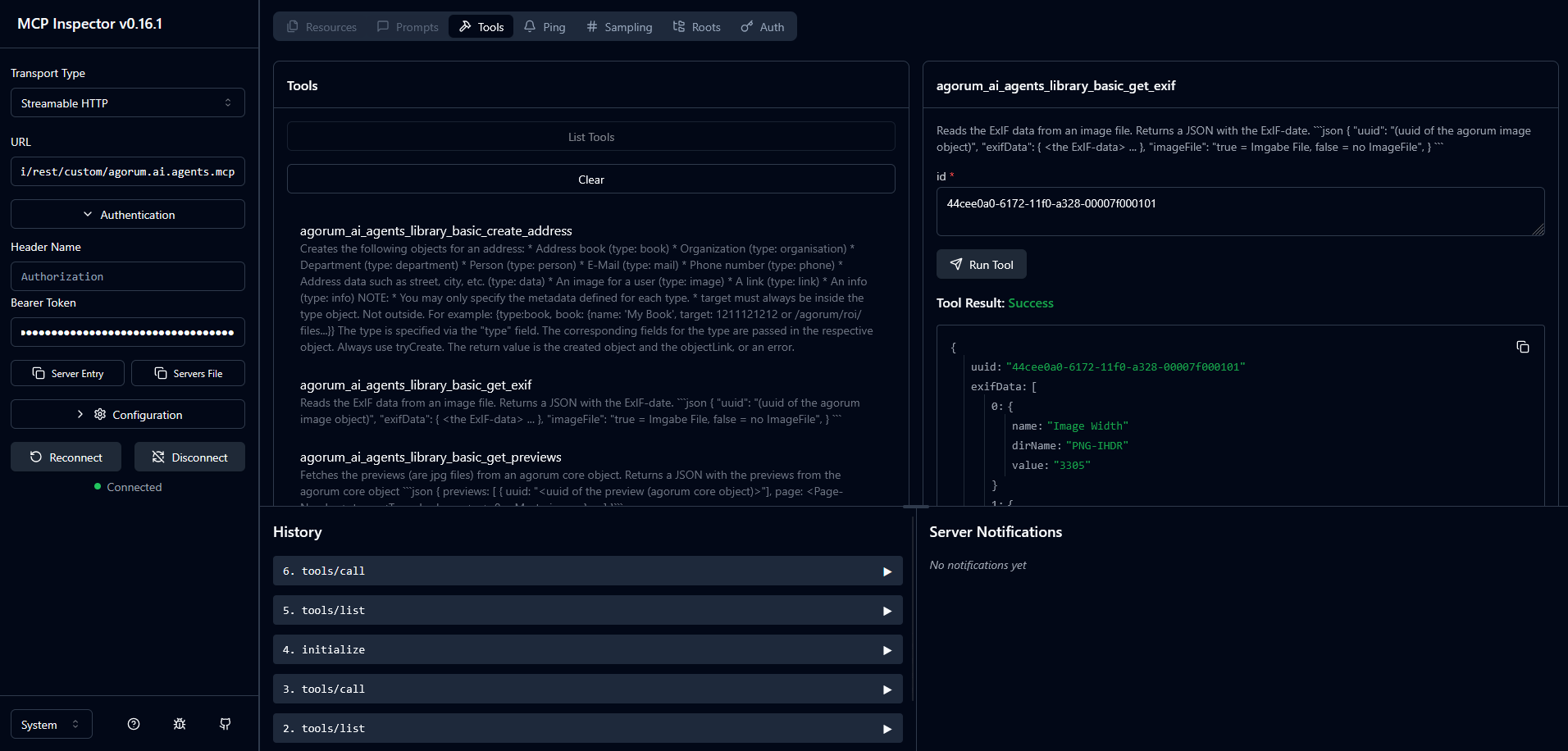Click the Clear button in Tools
This screenshot has width=1568, height=751.
[591, 179]
